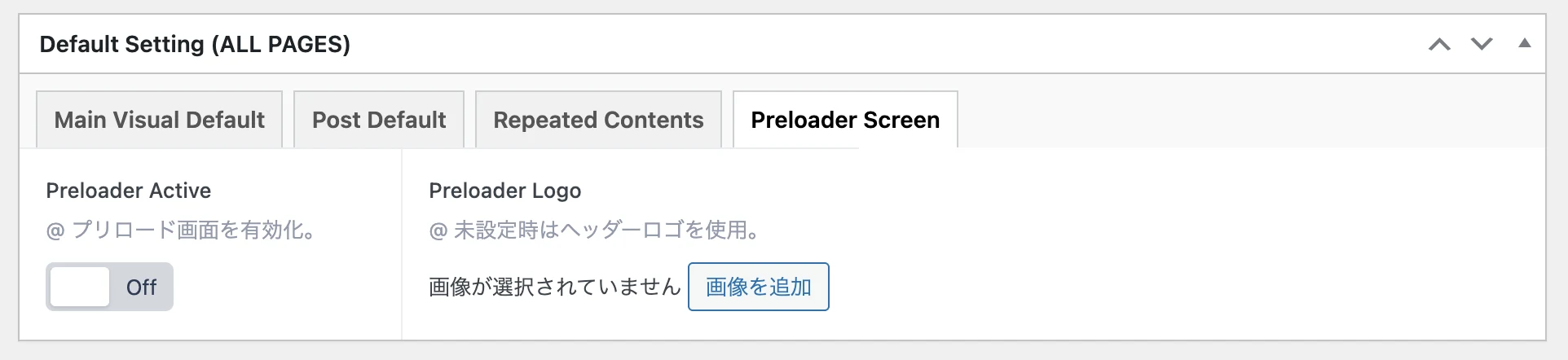Screen dimensions: 1568x360
Task: Open the Post Default tab
Action: point(379,121)
